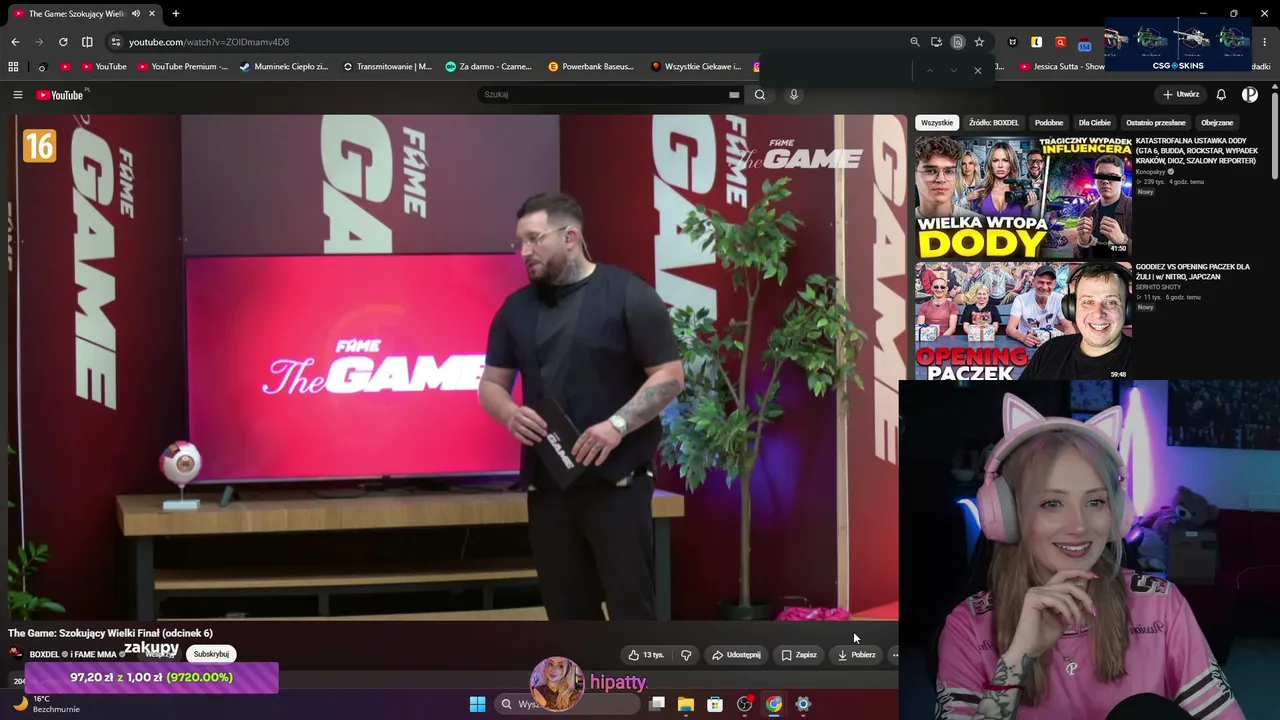The image size is (1280, 720).
Task: Click the Utwórz create button
Action: tap(1181, 95)
